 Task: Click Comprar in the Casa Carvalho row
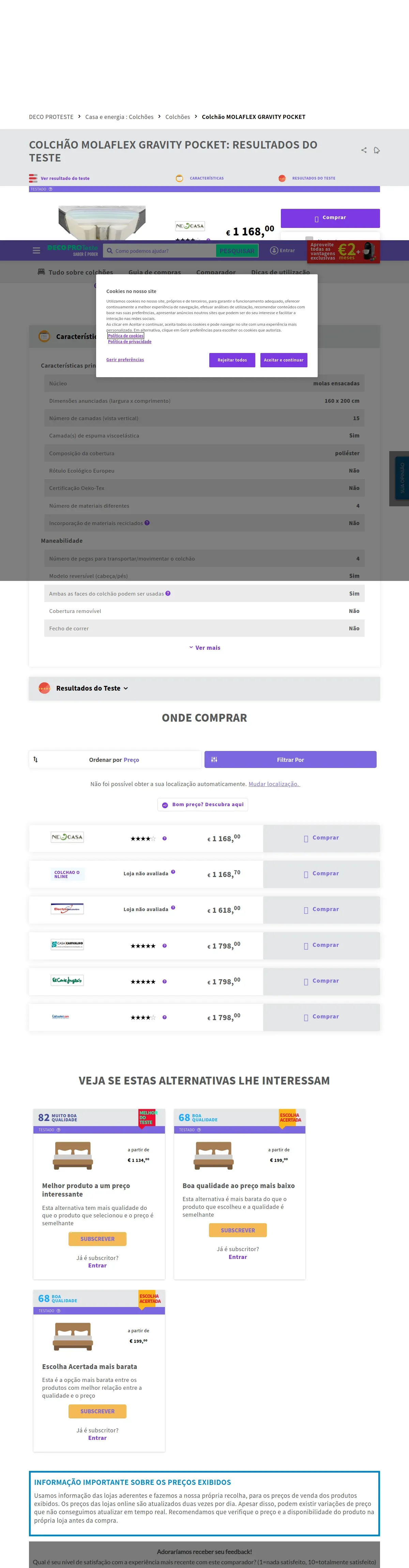[x=321, y=945]
